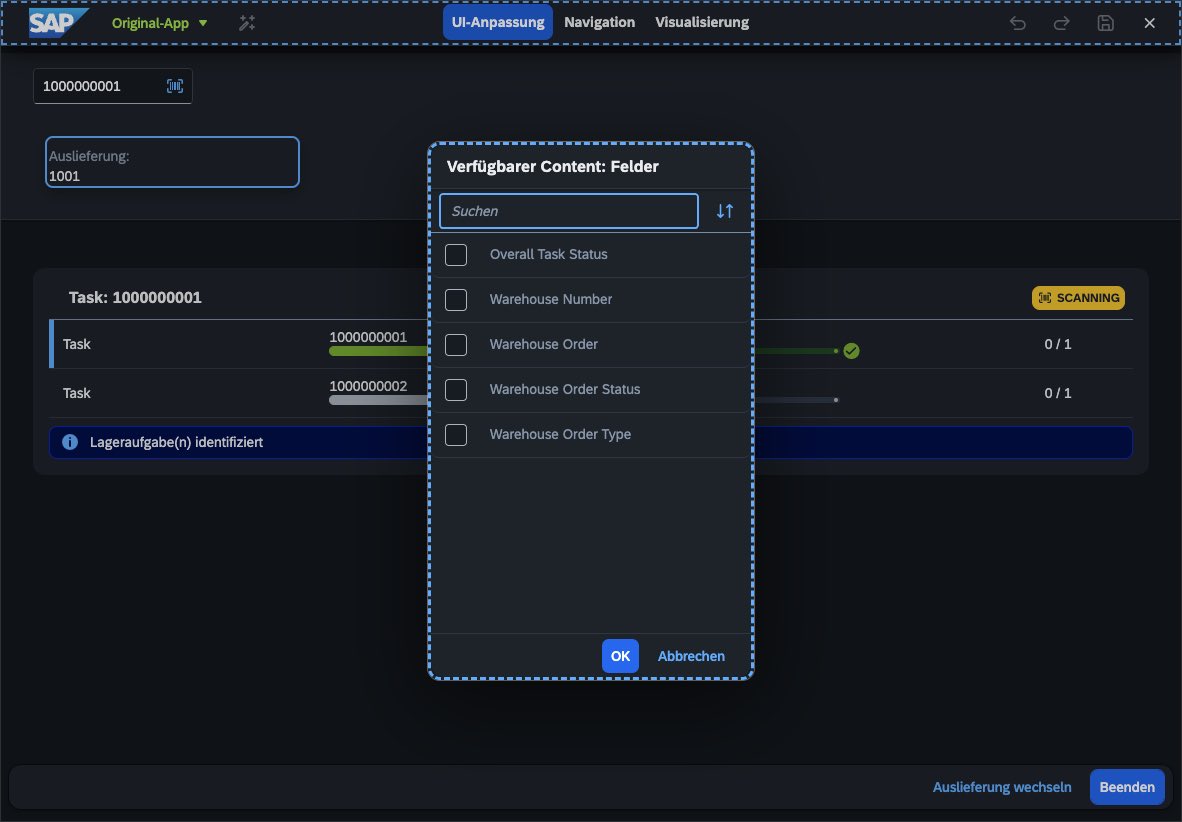Click Auslieferung wechseln link
1182x822 pixels.
[1002, 787]
